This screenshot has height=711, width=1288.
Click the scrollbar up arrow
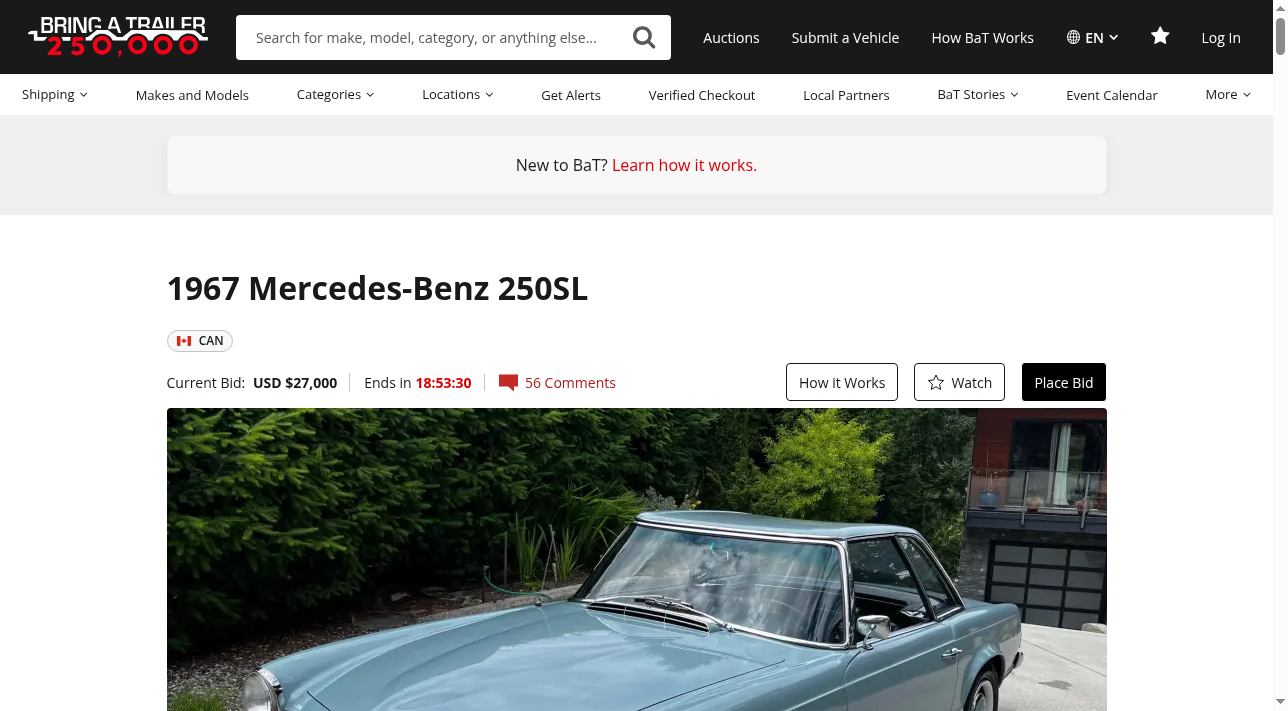point(1280,8)
